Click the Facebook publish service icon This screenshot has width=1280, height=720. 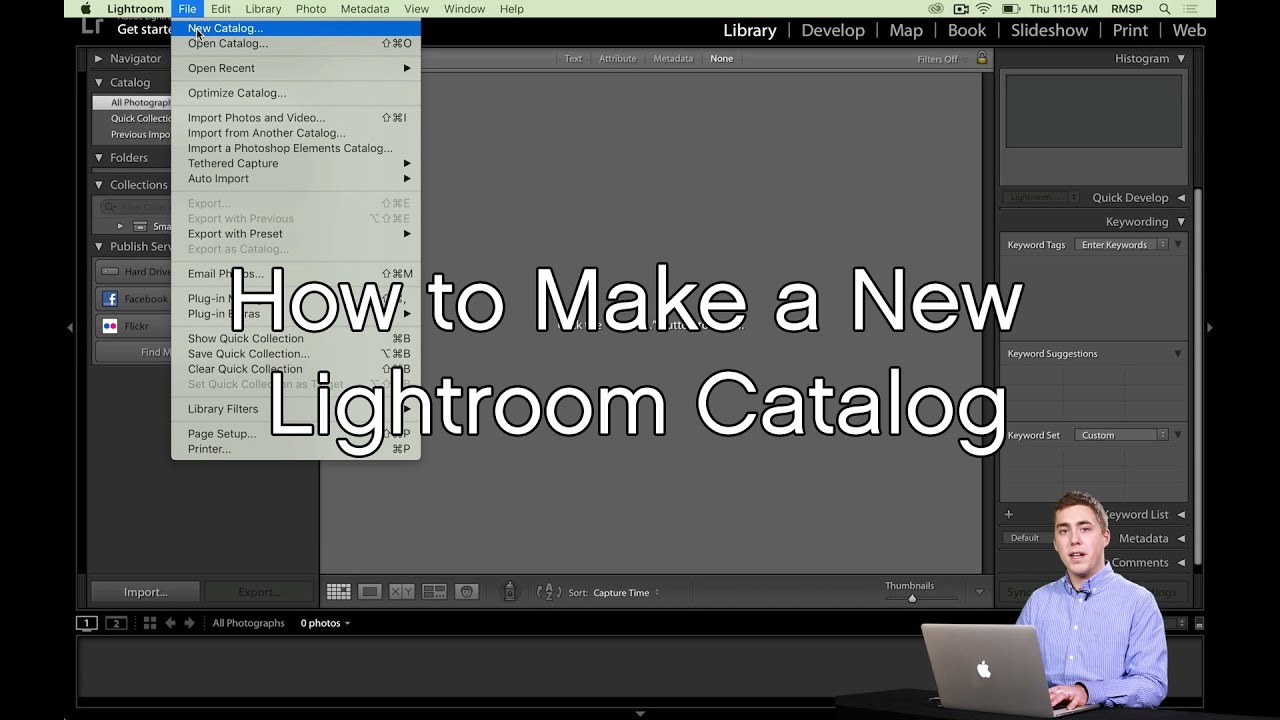110,299
